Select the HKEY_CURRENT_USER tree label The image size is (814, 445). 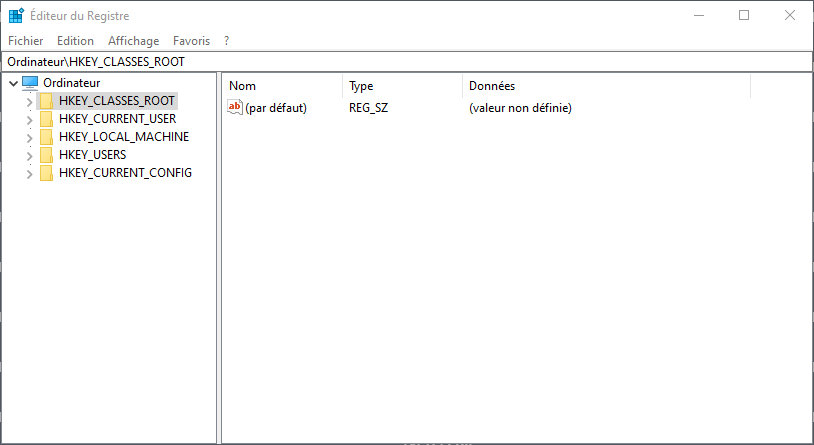coord(117,119)
